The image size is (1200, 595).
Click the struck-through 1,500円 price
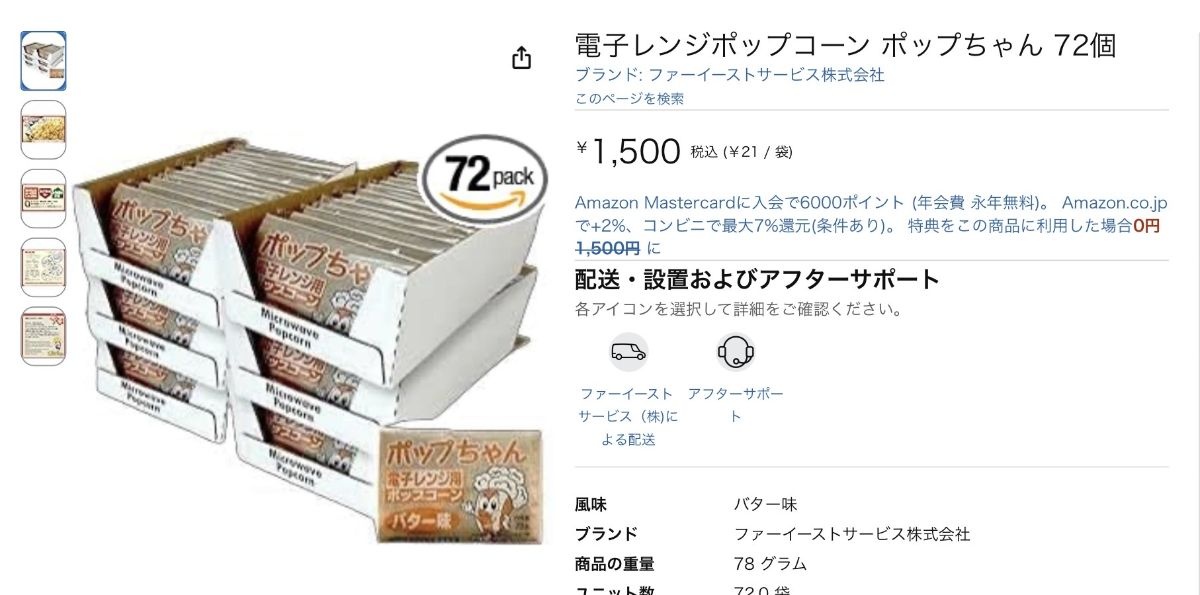point(608,247)
